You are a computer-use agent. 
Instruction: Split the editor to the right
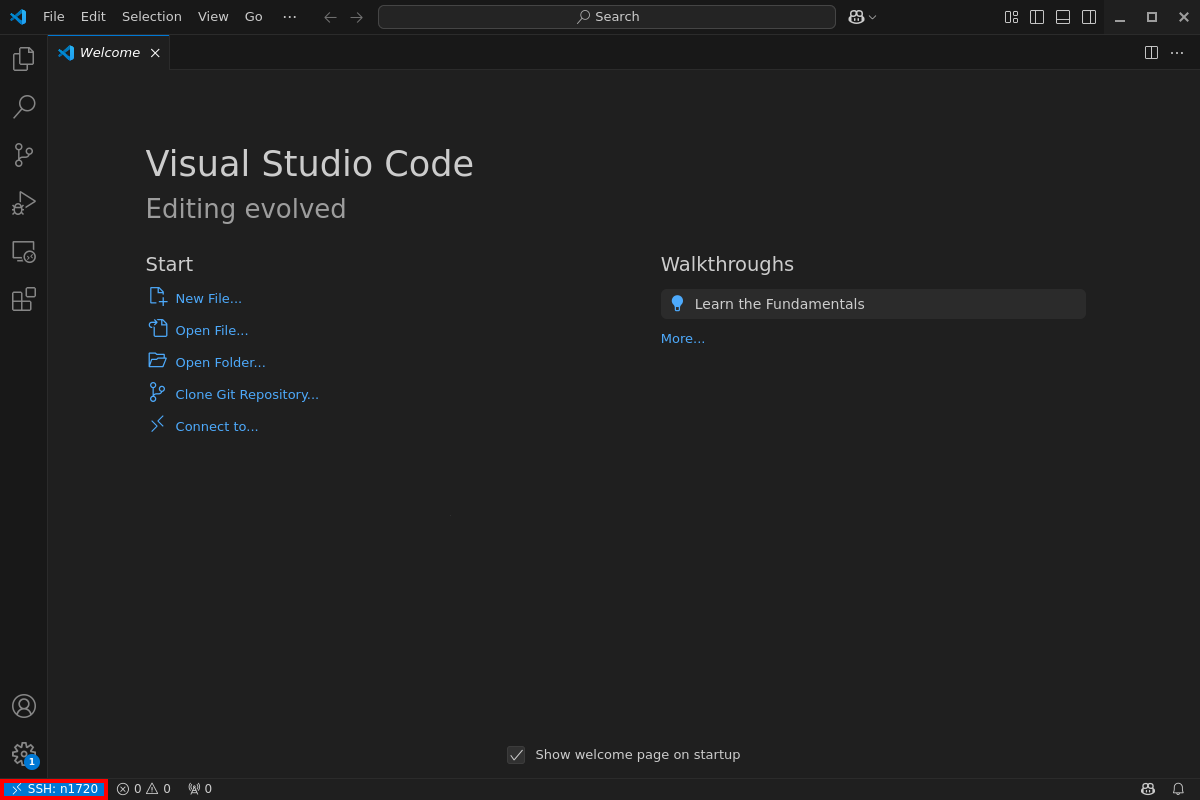coord(1151,53)
